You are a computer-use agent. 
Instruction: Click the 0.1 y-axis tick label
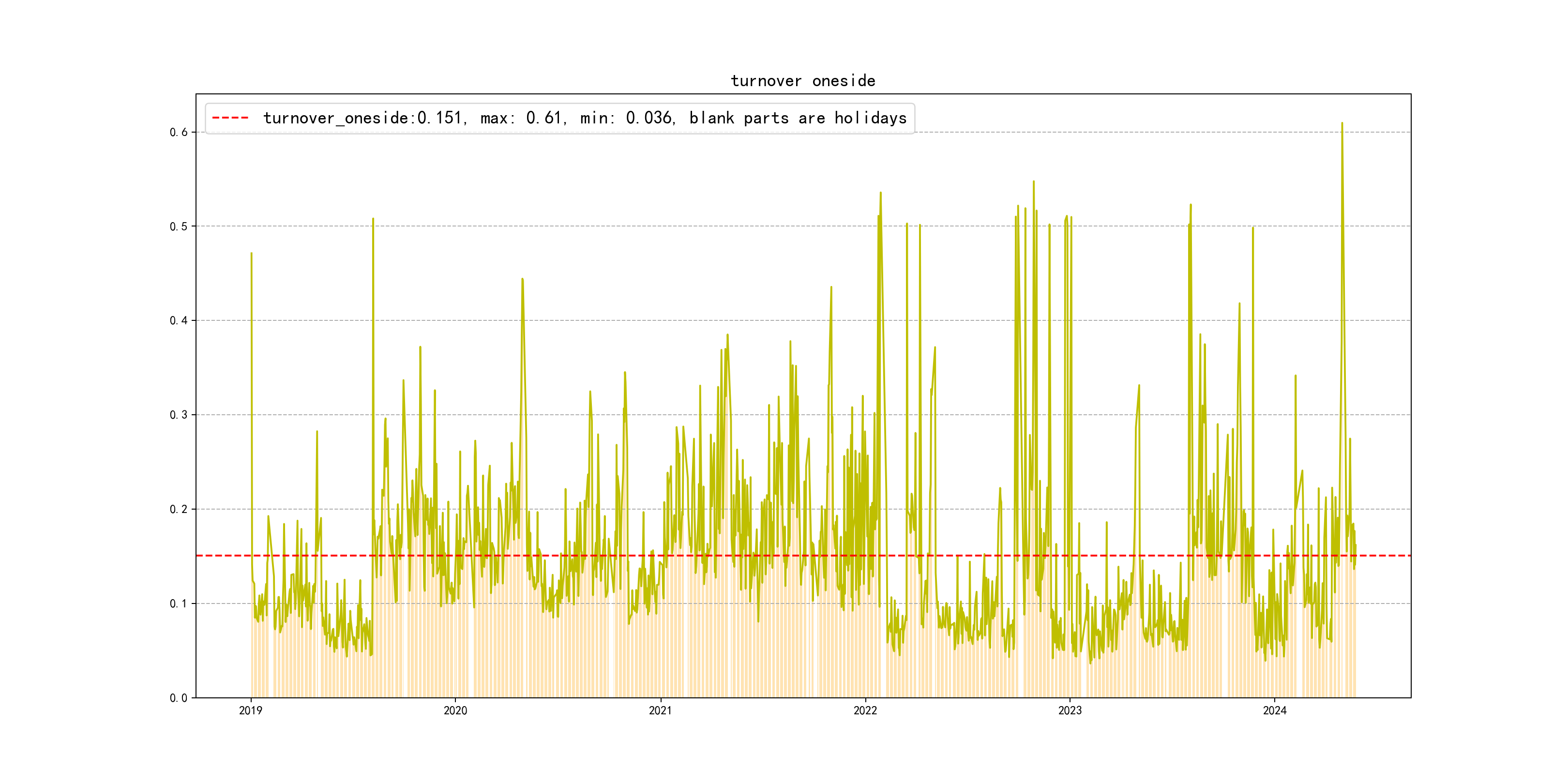pyautogui.click(x=179, y=604)
